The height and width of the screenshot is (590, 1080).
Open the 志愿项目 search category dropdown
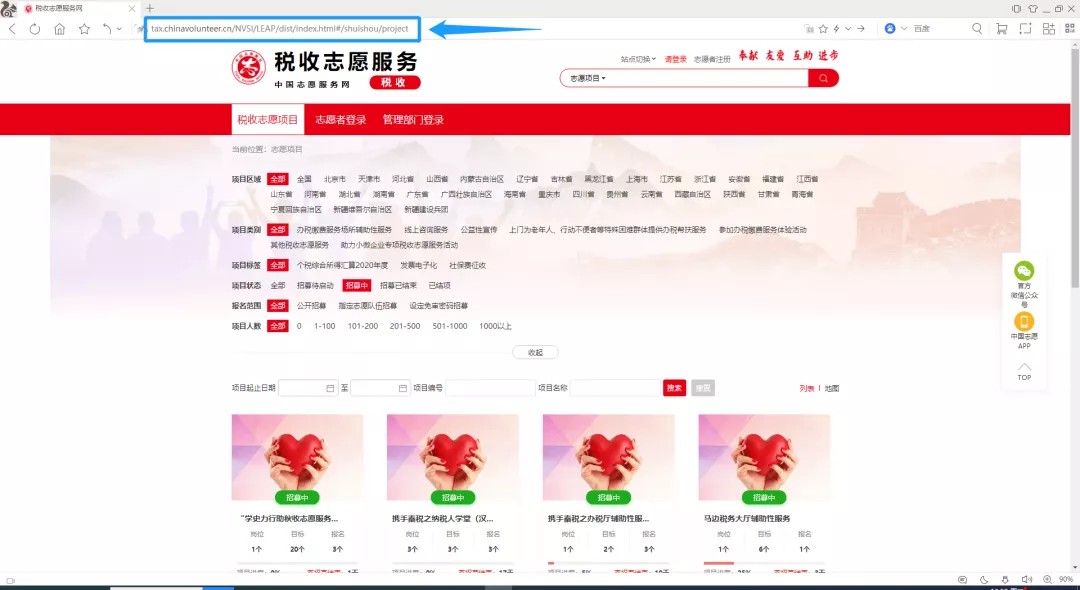click(x=586, y=78)
